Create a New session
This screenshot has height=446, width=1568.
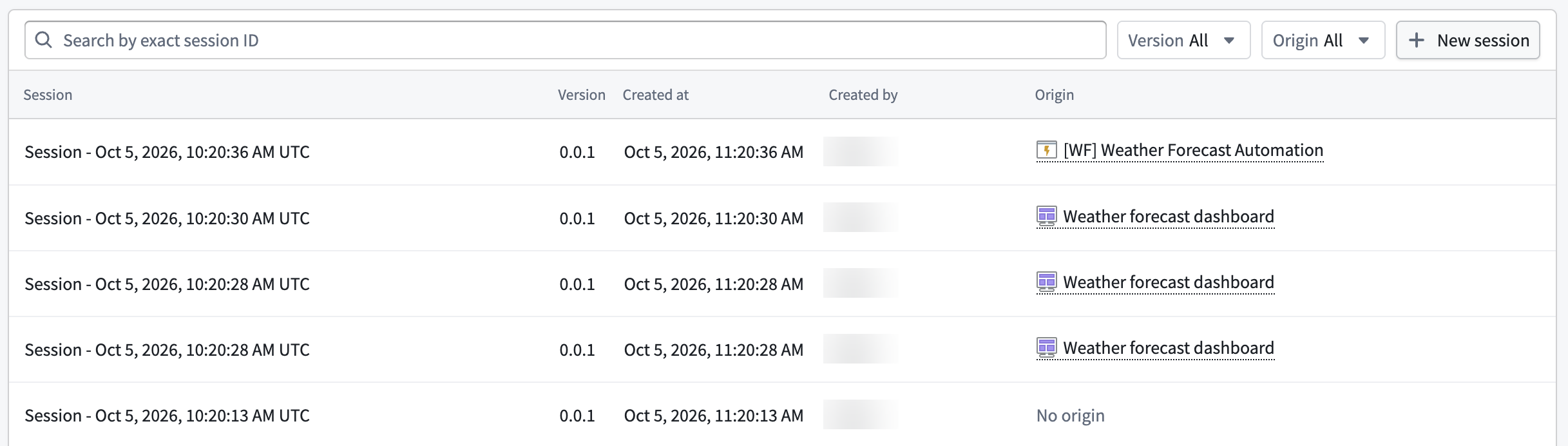tap(1468, 40)
